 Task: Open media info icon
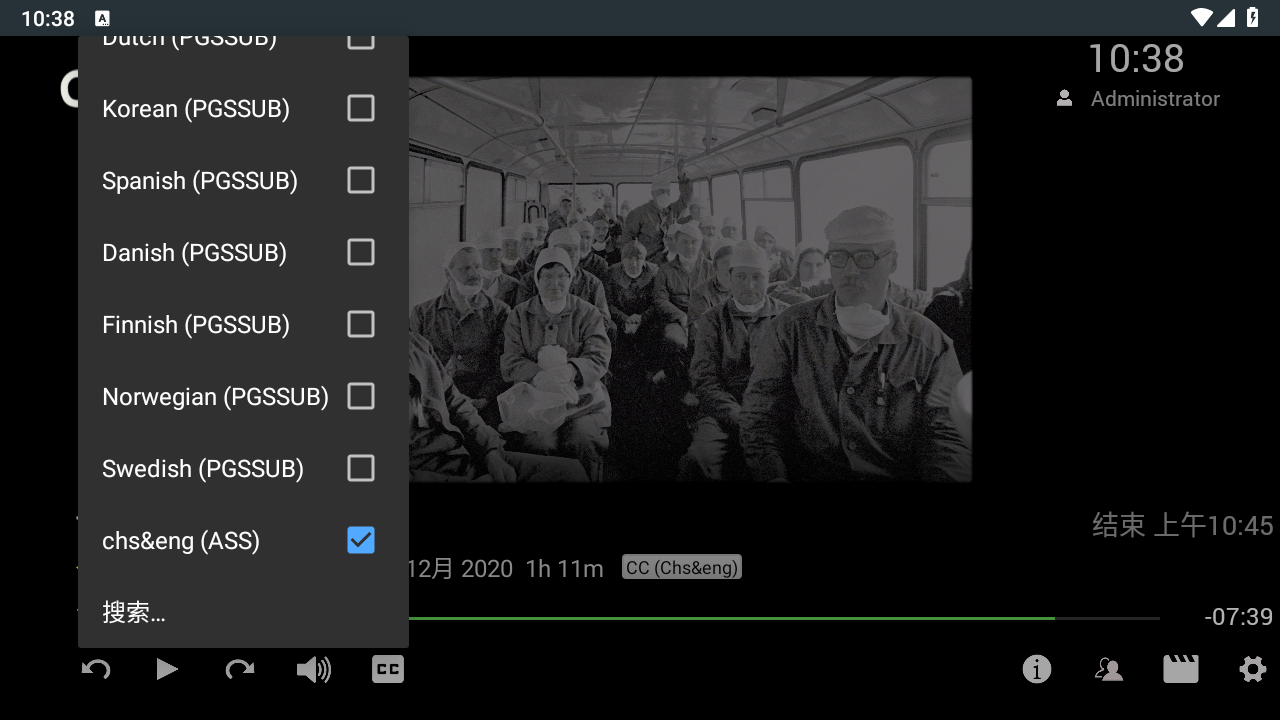1037,669
